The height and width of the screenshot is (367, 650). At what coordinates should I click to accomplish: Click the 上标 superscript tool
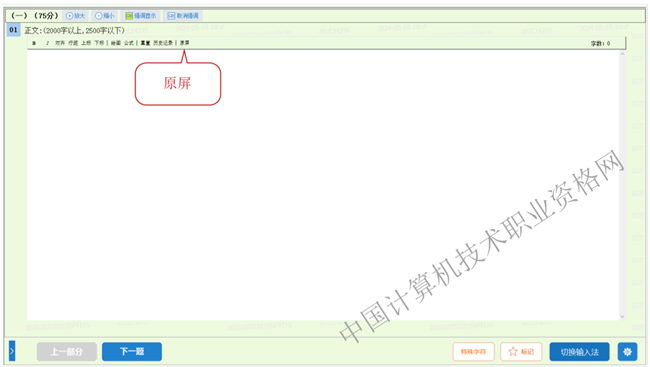coord(86,43)
